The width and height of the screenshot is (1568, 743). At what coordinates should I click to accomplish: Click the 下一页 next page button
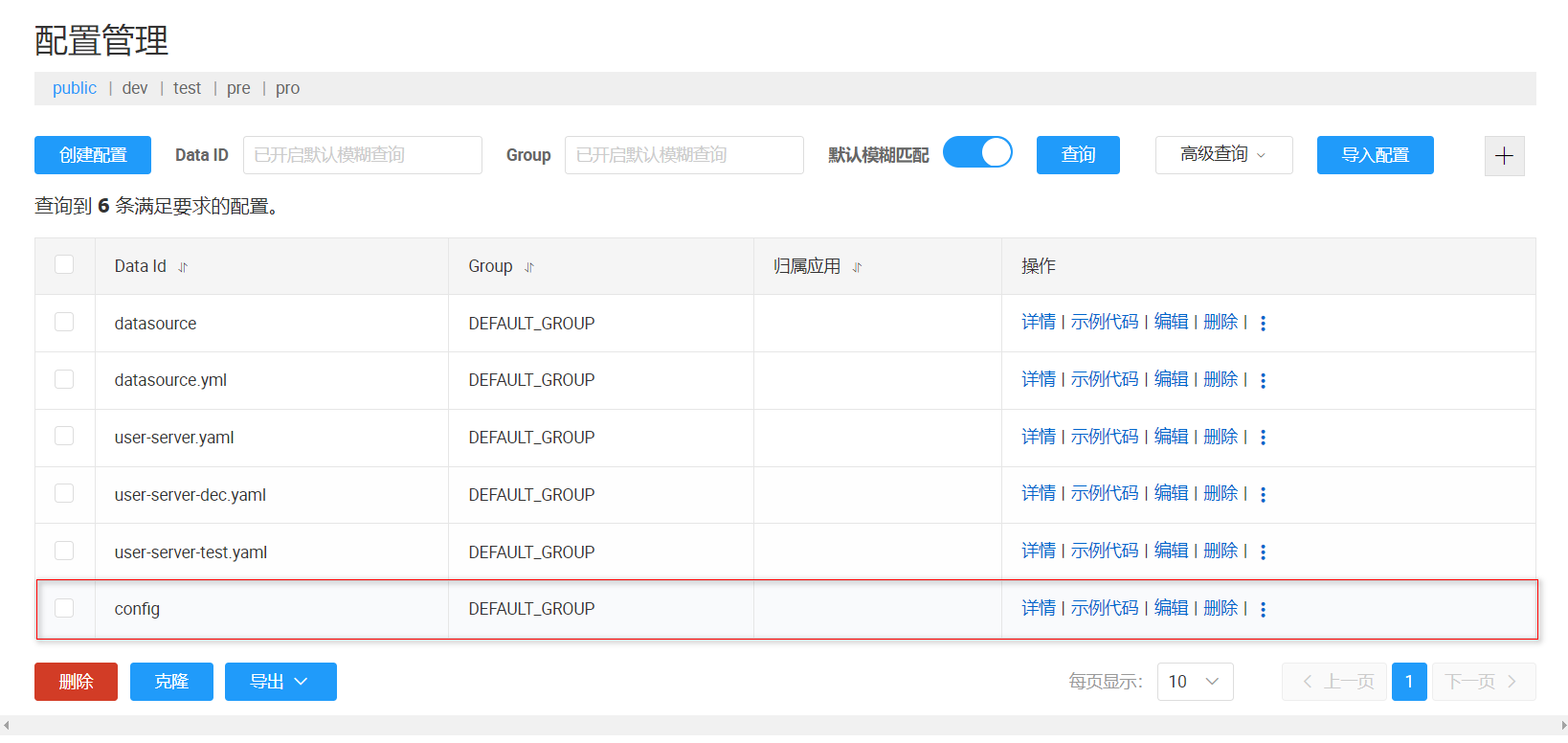coord(1484,682)
